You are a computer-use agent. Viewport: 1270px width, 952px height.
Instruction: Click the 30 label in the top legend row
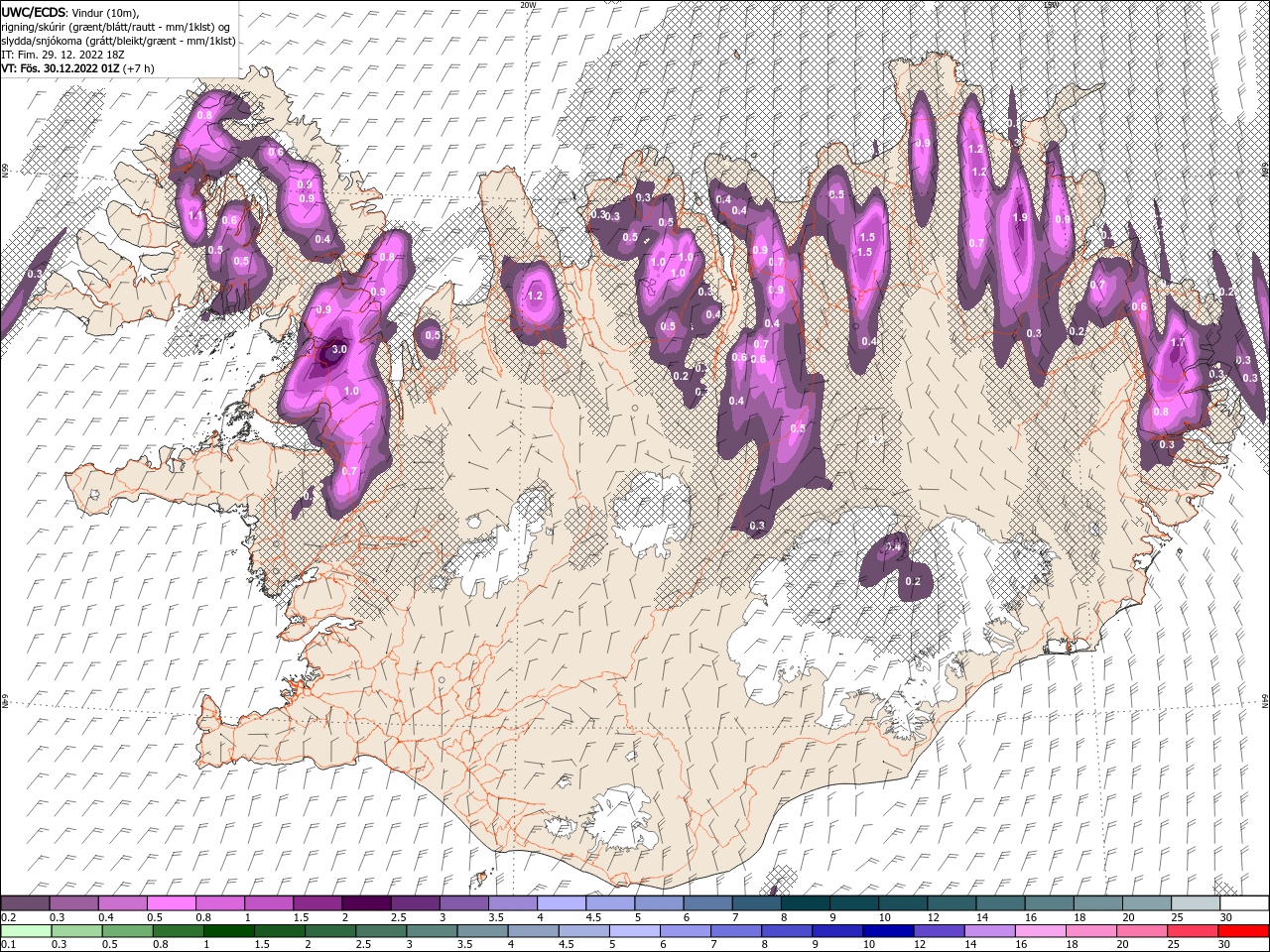tap(1225, 917)
